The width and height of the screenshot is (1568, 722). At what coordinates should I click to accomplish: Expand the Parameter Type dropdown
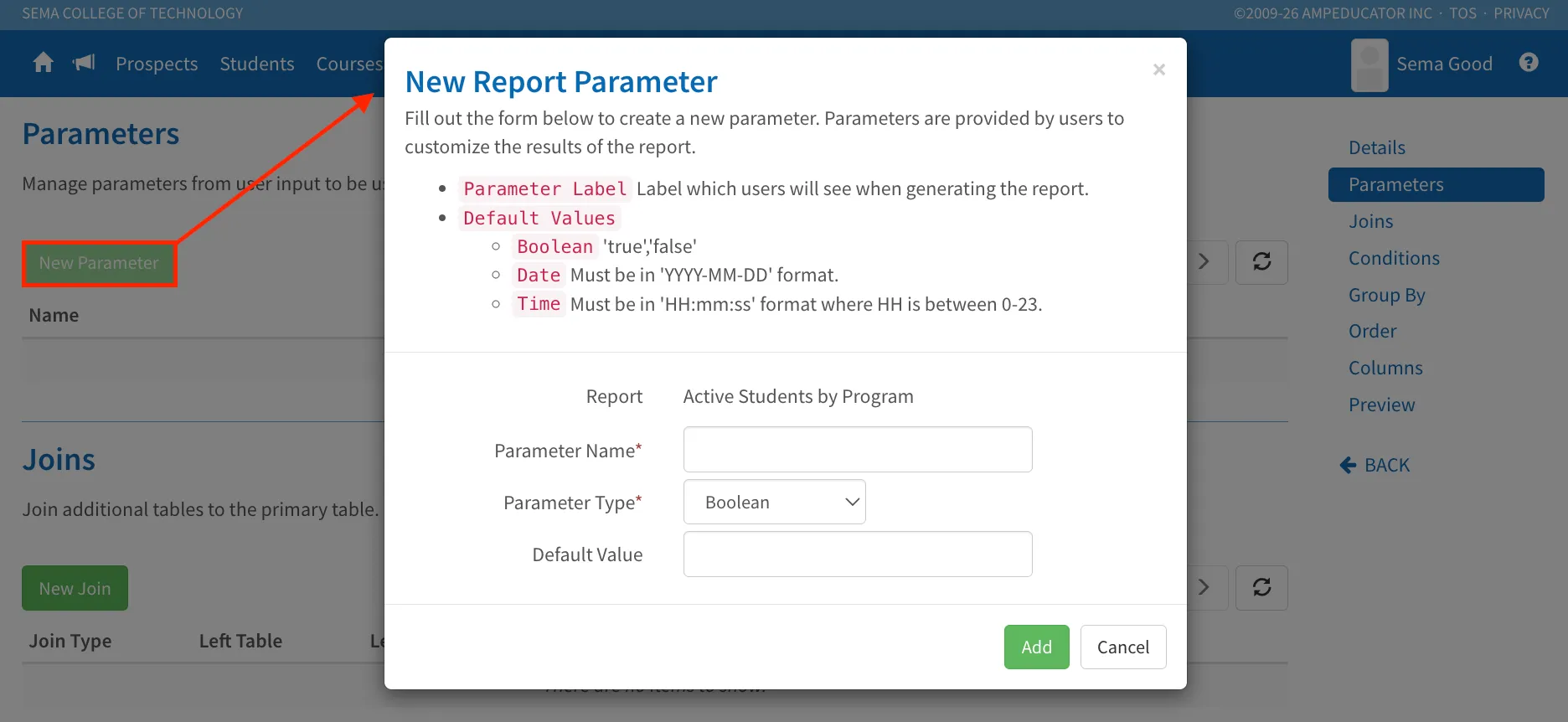coord(774,502)
